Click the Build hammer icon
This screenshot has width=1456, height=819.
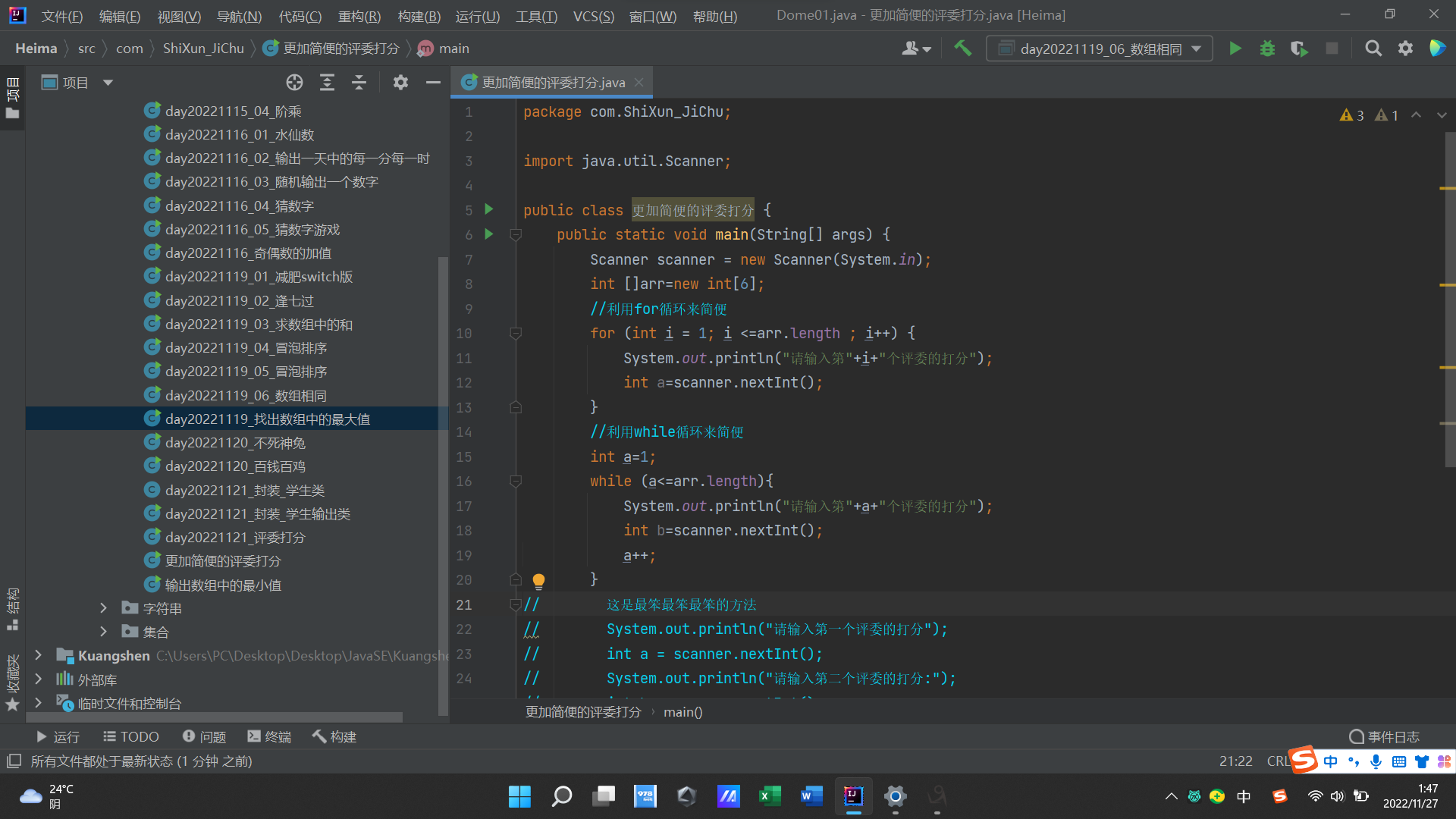[962, 49]
